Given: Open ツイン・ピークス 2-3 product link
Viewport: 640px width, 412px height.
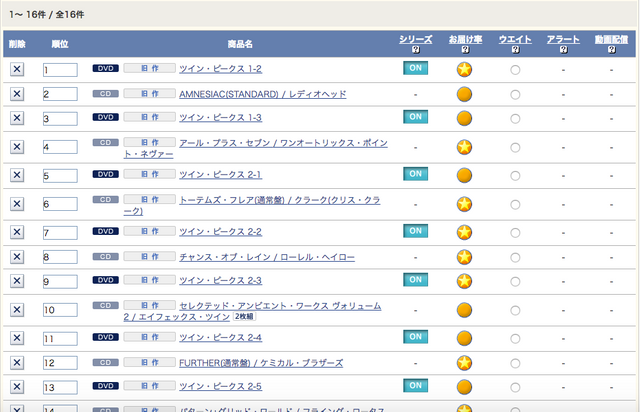Looking at the screenshot, I should tap(220, 281).
